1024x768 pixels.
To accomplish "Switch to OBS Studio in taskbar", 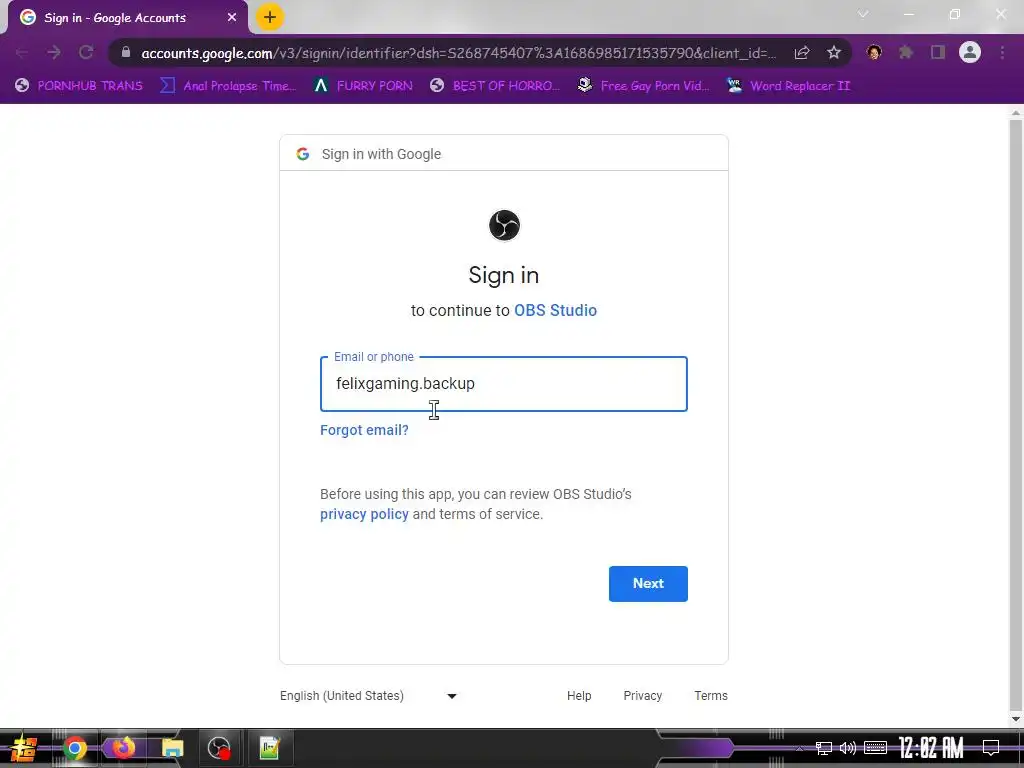I will (219, 748).
